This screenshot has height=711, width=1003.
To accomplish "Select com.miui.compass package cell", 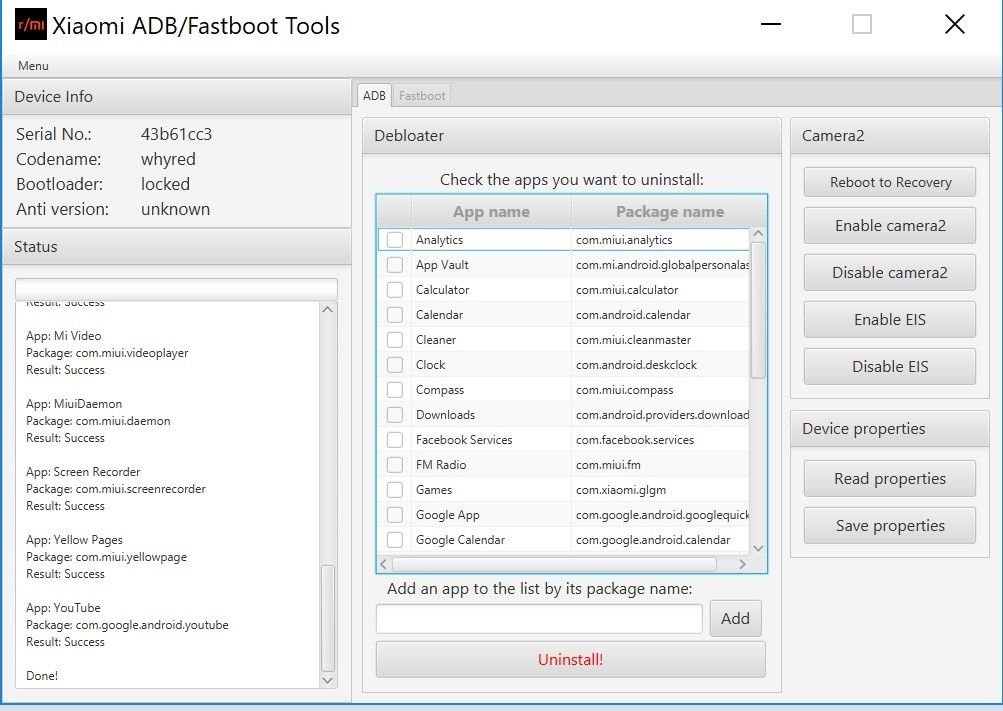I will pos(660,389).
